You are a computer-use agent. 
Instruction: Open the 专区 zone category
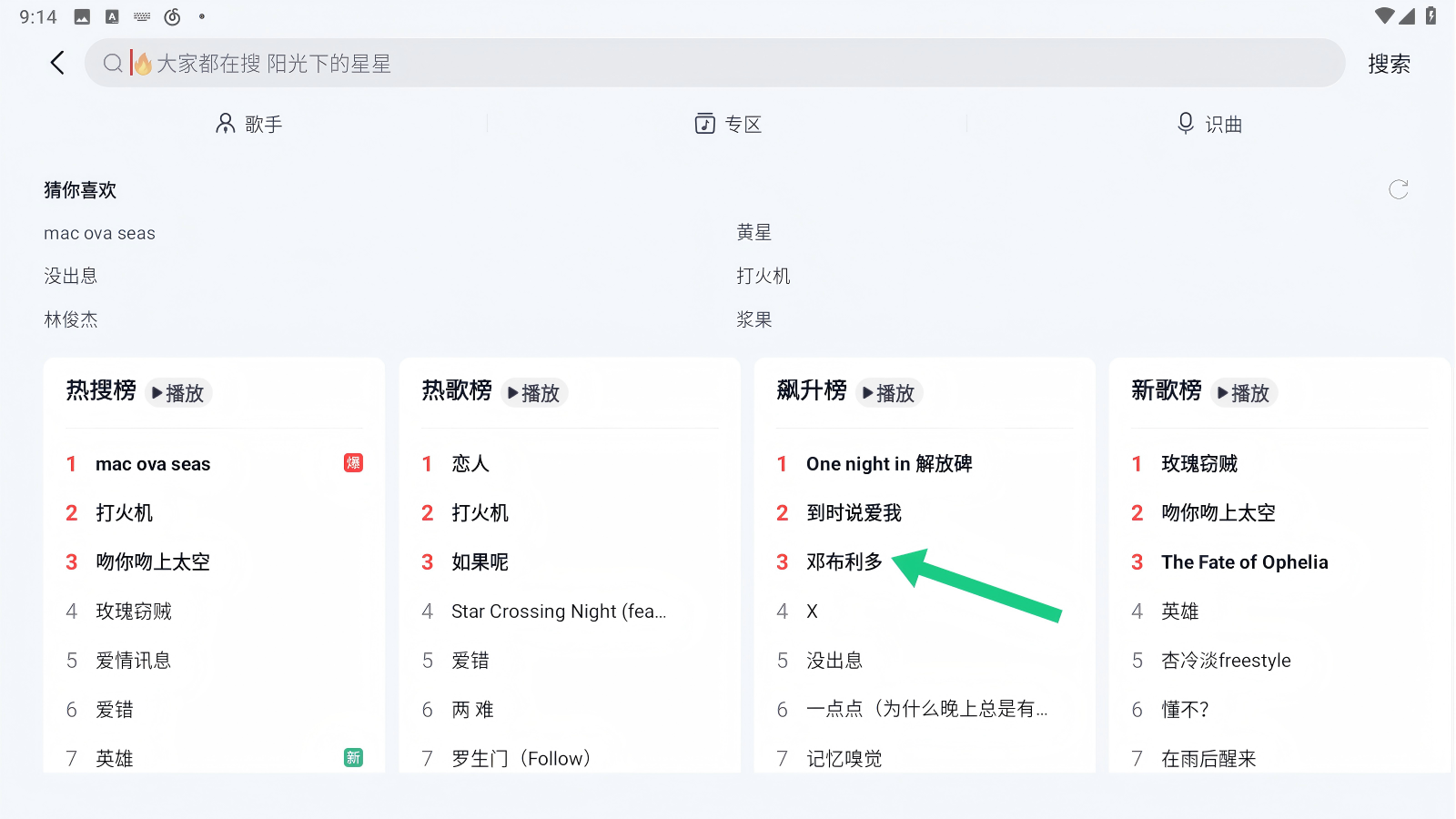728,124
